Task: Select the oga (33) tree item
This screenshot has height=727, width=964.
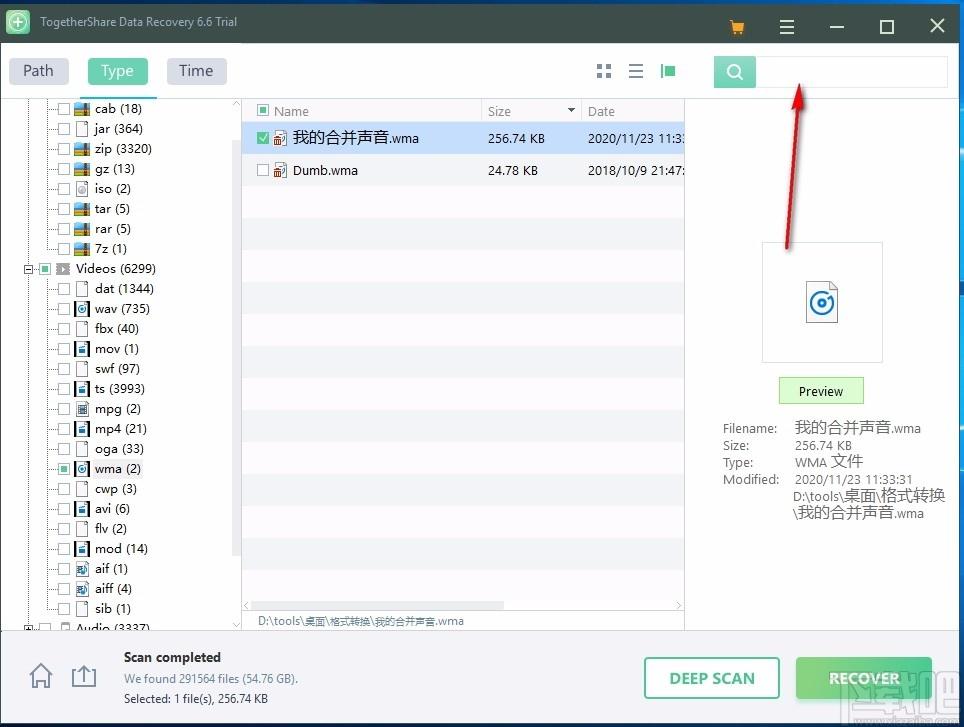Action: 119,449
